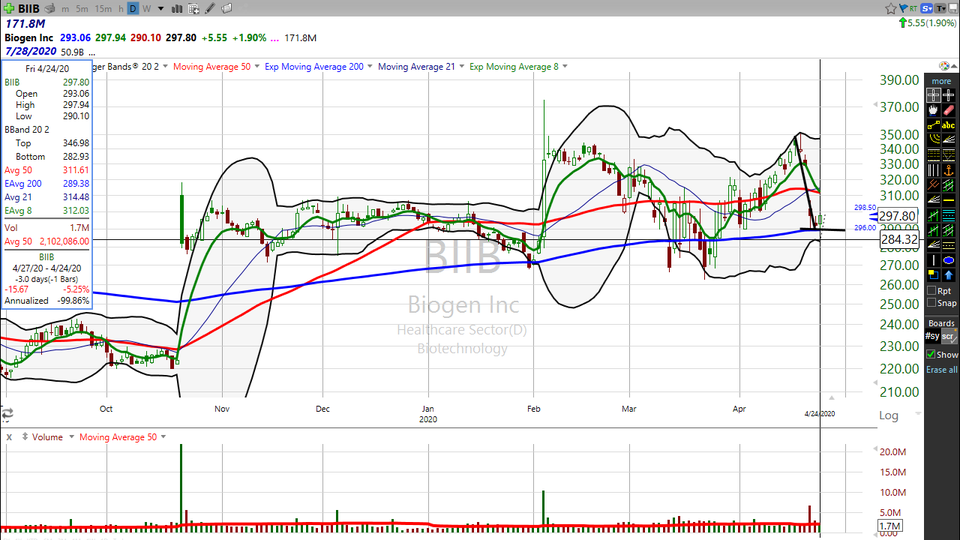Screen dimensions: 960x540
Task: Click the add-indicator grid icon
Action: (x=193, y=9)
